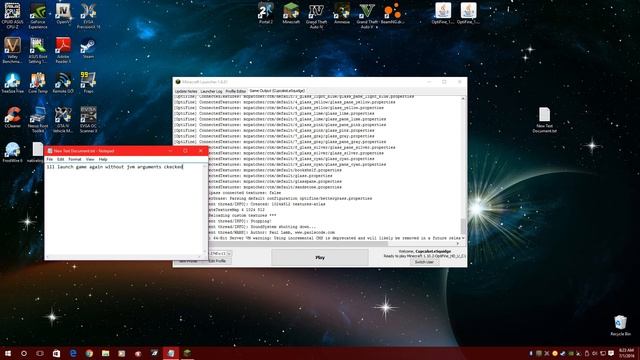This screenshot has height=360, width=640.
Task: Open the File menu in Notepad
Action: [49, 159]
